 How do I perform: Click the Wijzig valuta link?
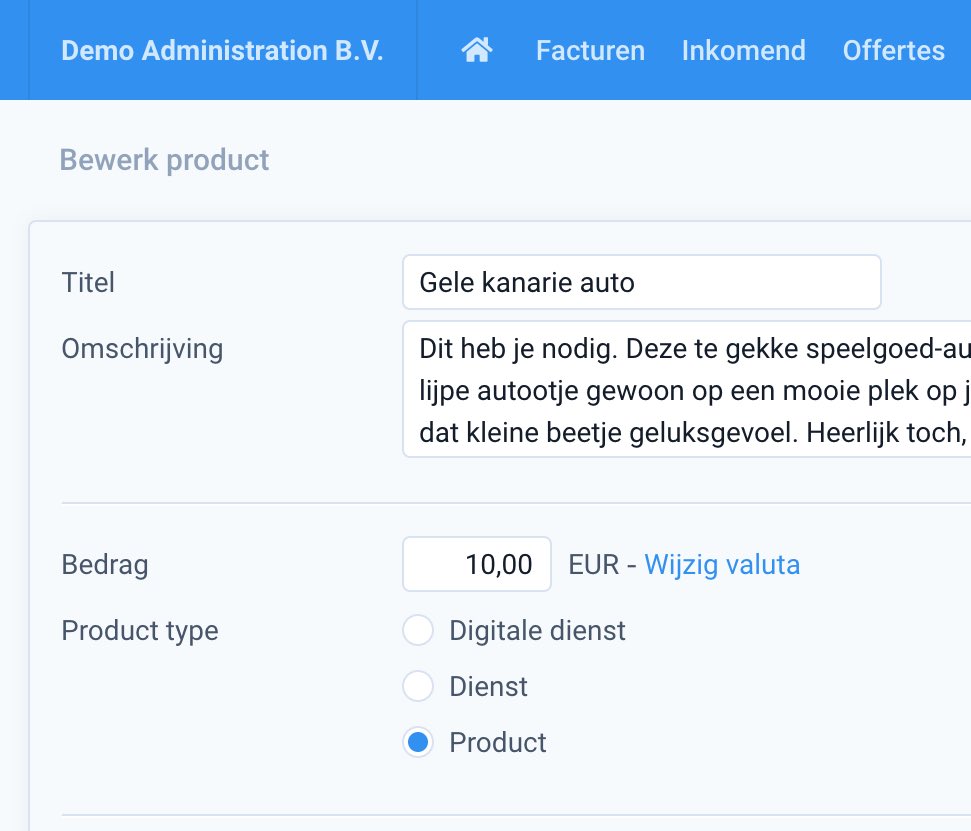click(x=722, y=565)
